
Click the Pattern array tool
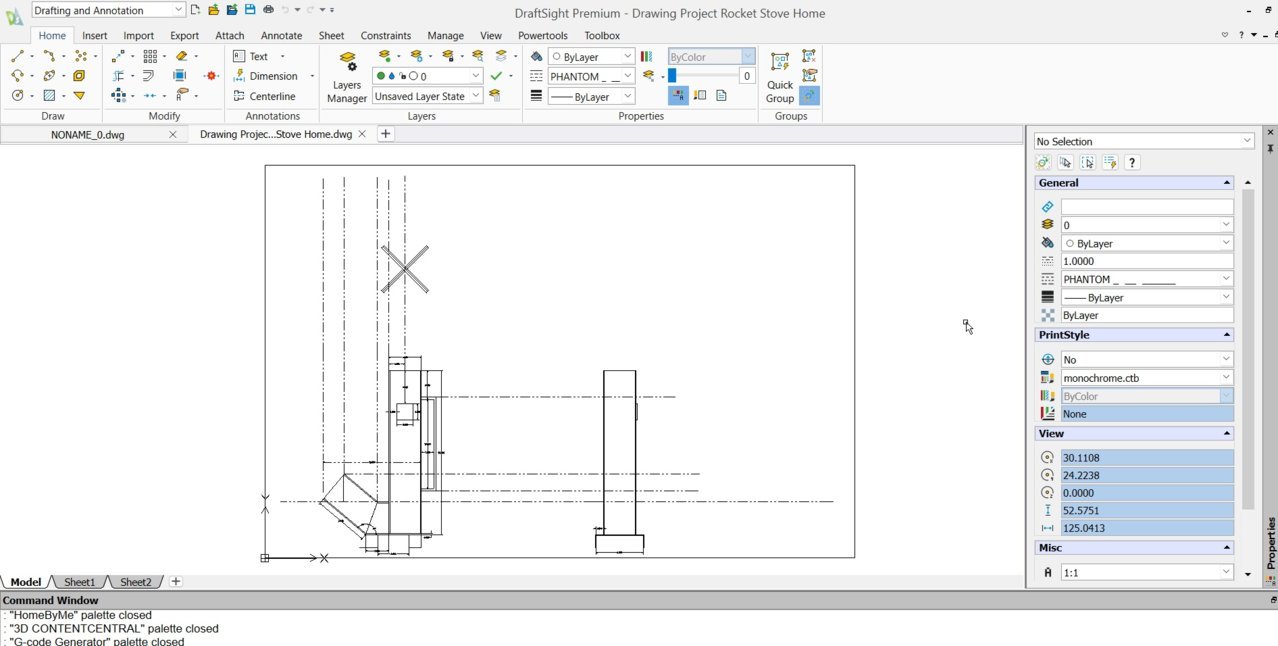pyautogui.click(x=150, y=57)
